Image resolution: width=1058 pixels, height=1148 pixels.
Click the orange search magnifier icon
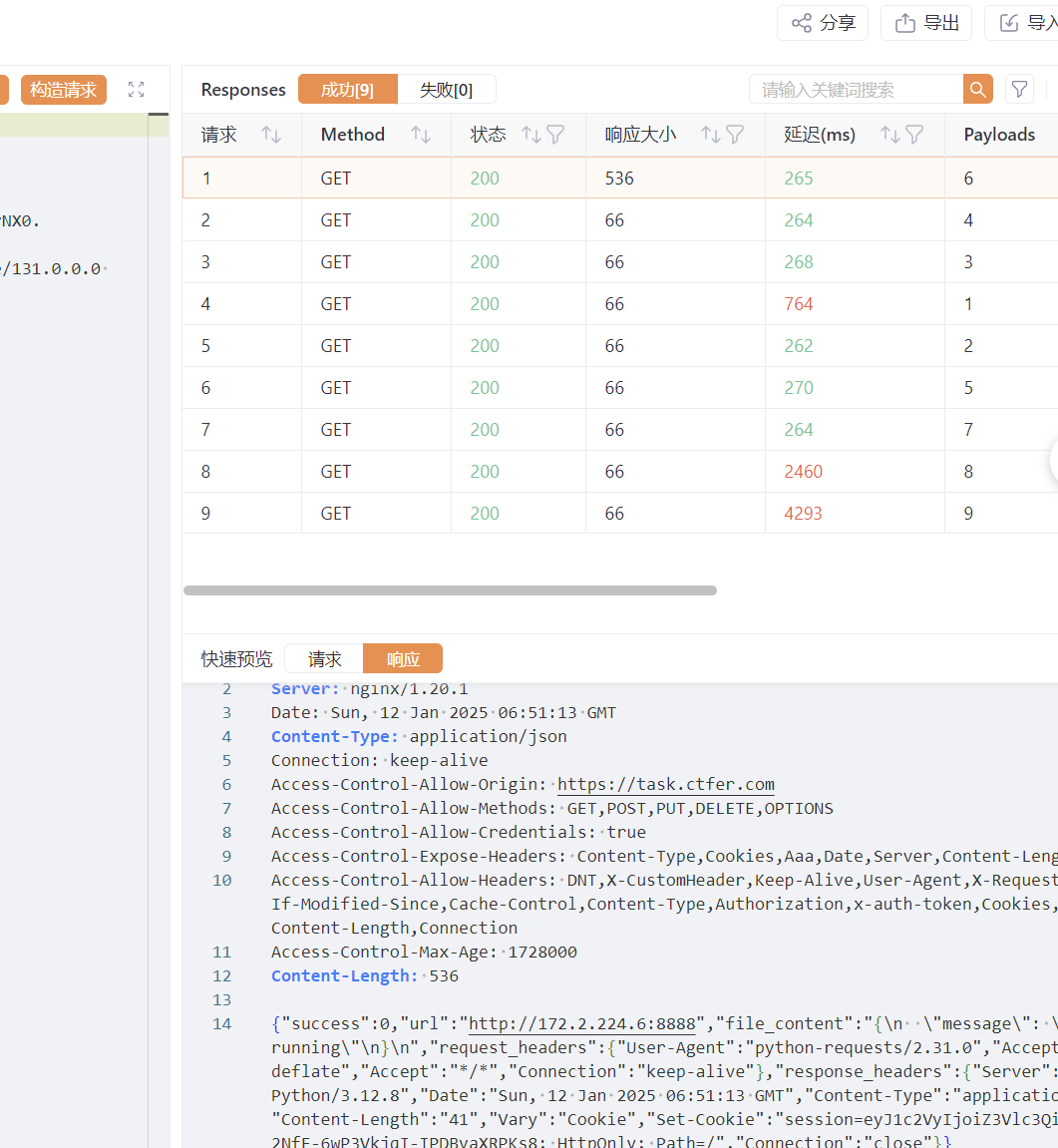[x=978, y=90]
